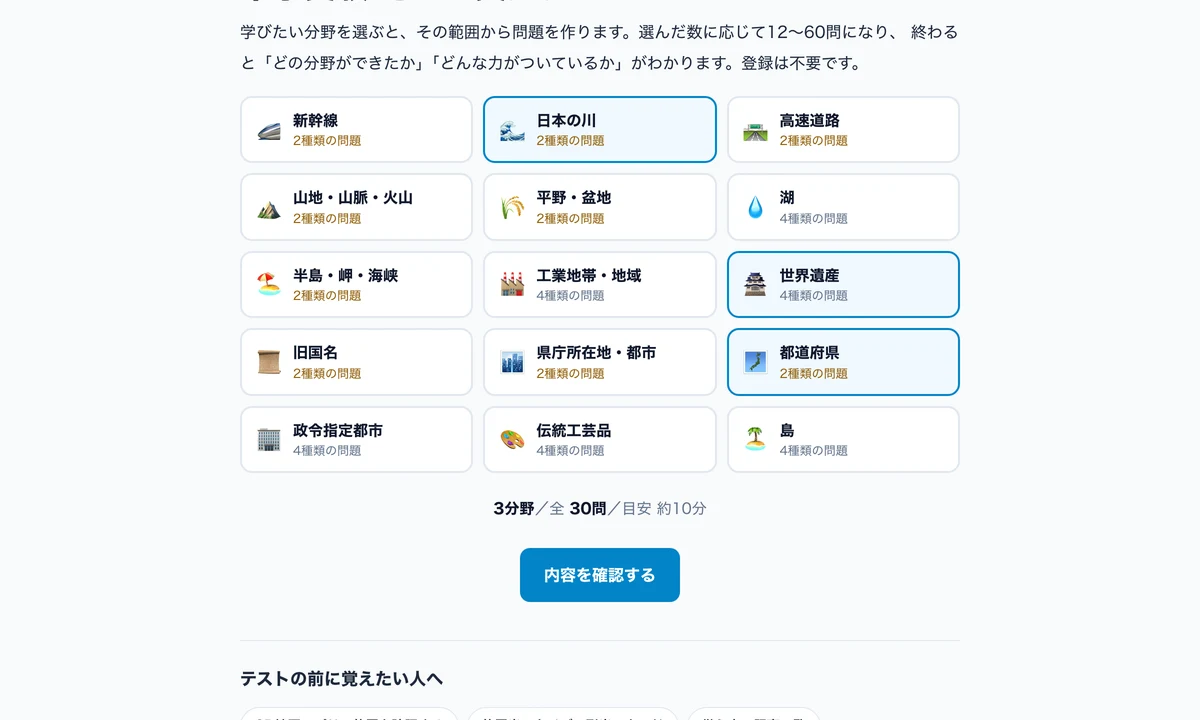Click the cityscape icon for 県庁所在地・都市
This screenshot has height=720, width=1200.
click(x=512, y=362)
